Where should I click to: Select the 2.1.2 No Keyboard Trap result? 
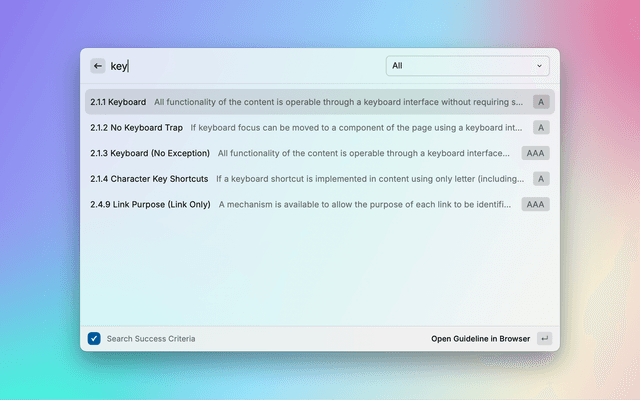click(x=136, y=128)
